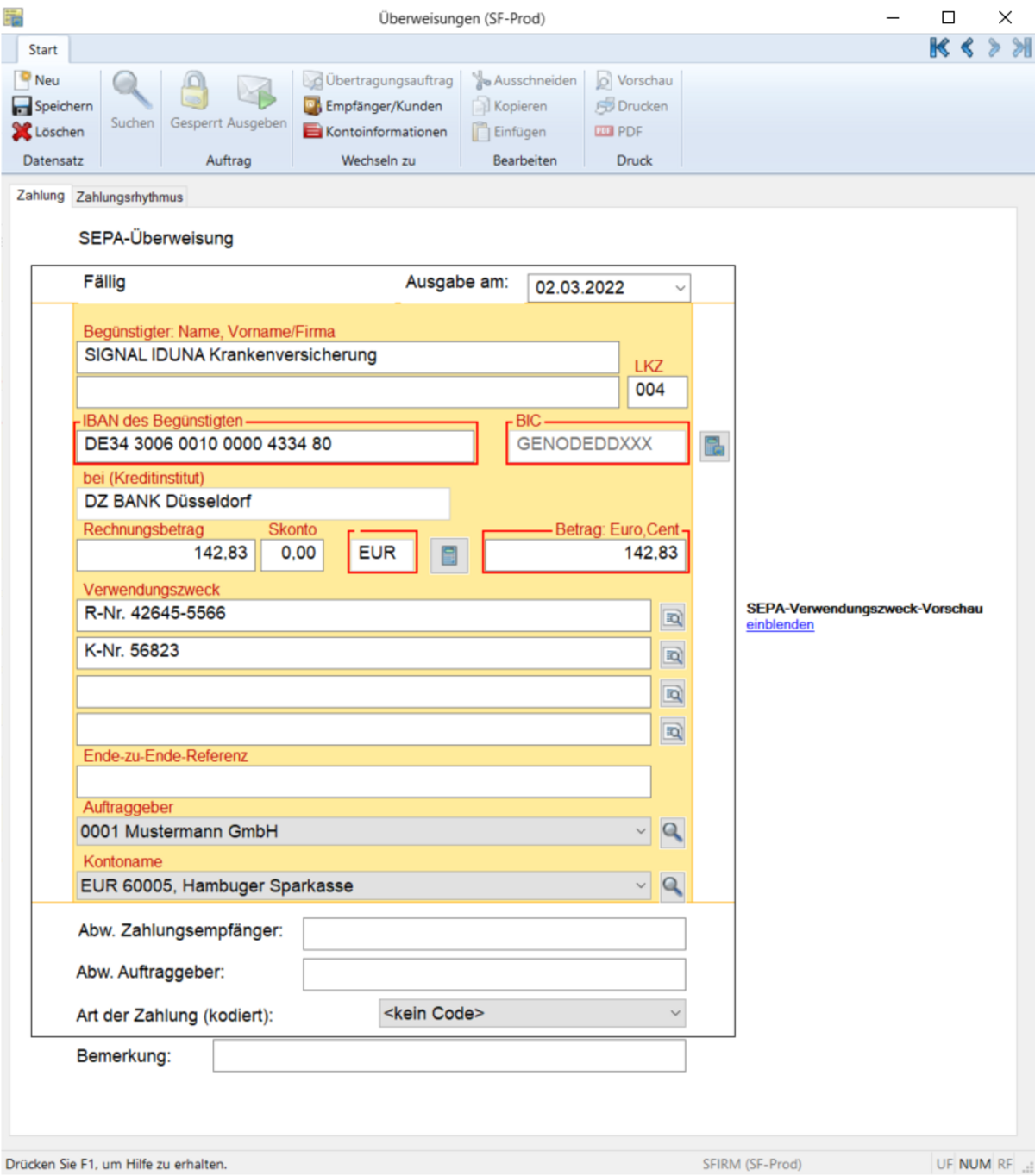Click into the Bemerkung text field
This screenshot has width=1035, height=1176.
click(448, 1056)
